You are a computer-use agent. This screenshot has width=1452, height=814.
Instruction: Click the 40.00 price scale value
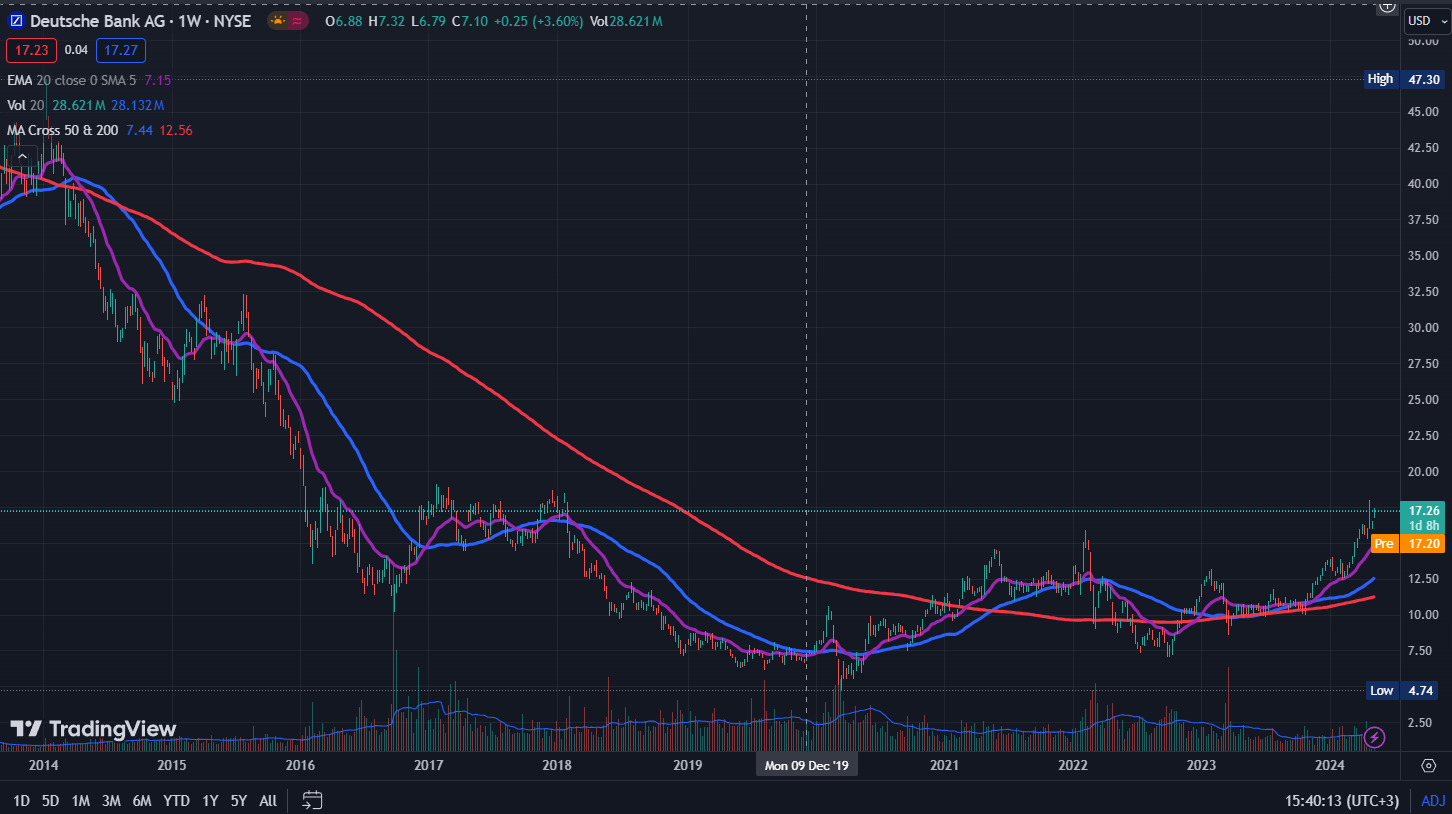pos(1423,183)
